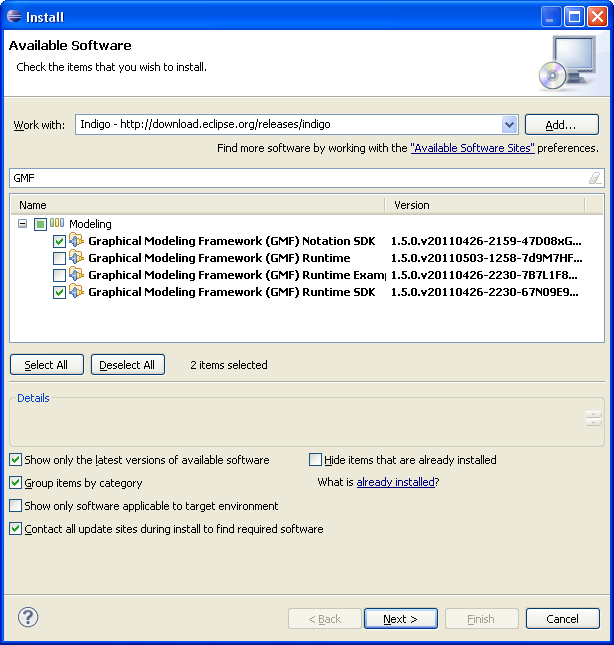Close the Install dialog window
Screen dimensions: 614x645
[597, 17]
